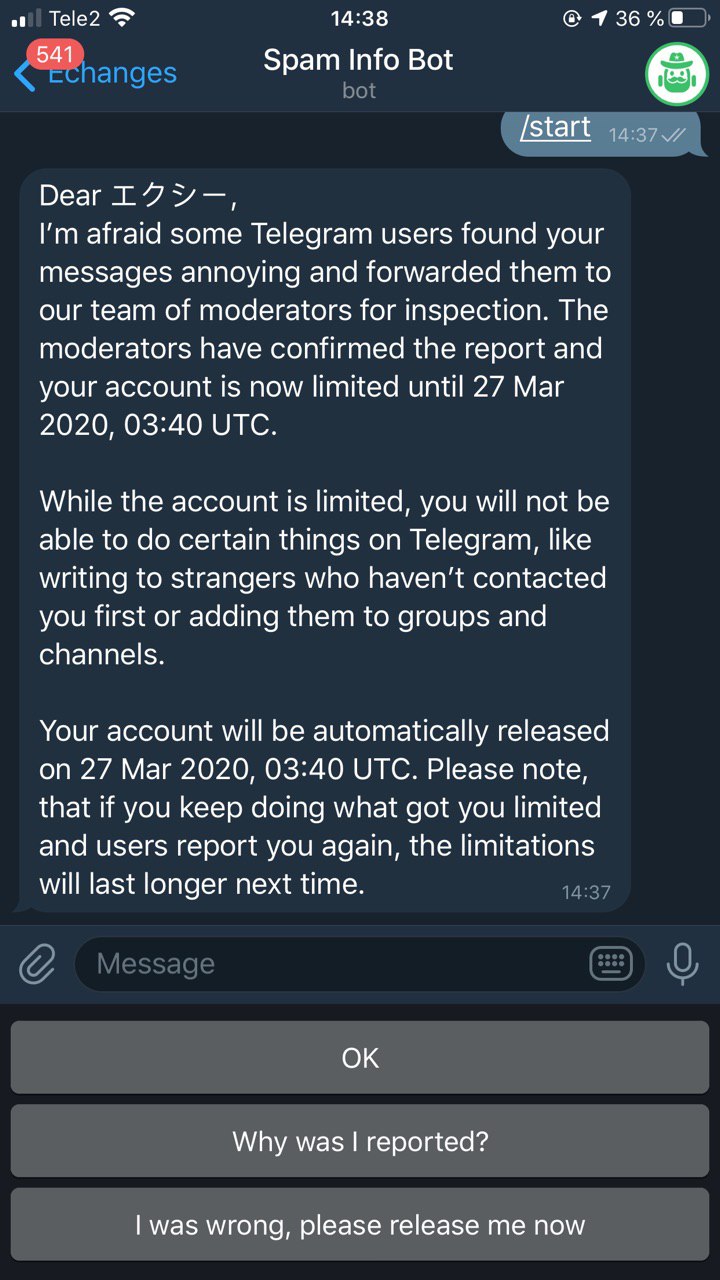Tap the 14:38 status bar clock
The height and width of the screenshot is (1280, 720).
pyautogui.click(x=359, y=18)
